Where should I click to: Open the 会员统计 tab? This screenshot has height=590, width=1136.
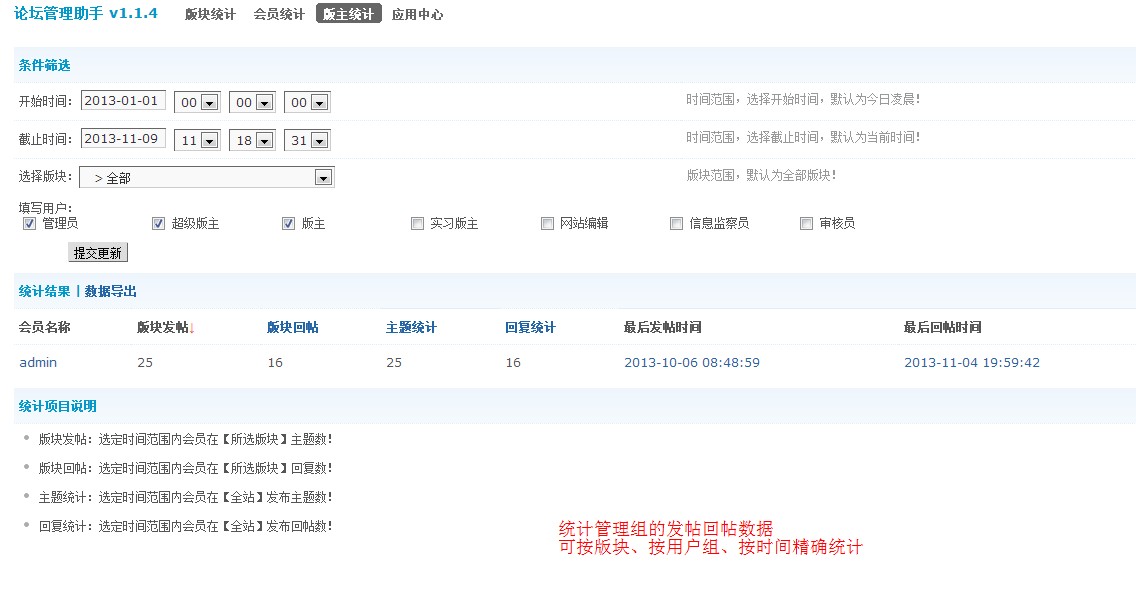point(279,14)
